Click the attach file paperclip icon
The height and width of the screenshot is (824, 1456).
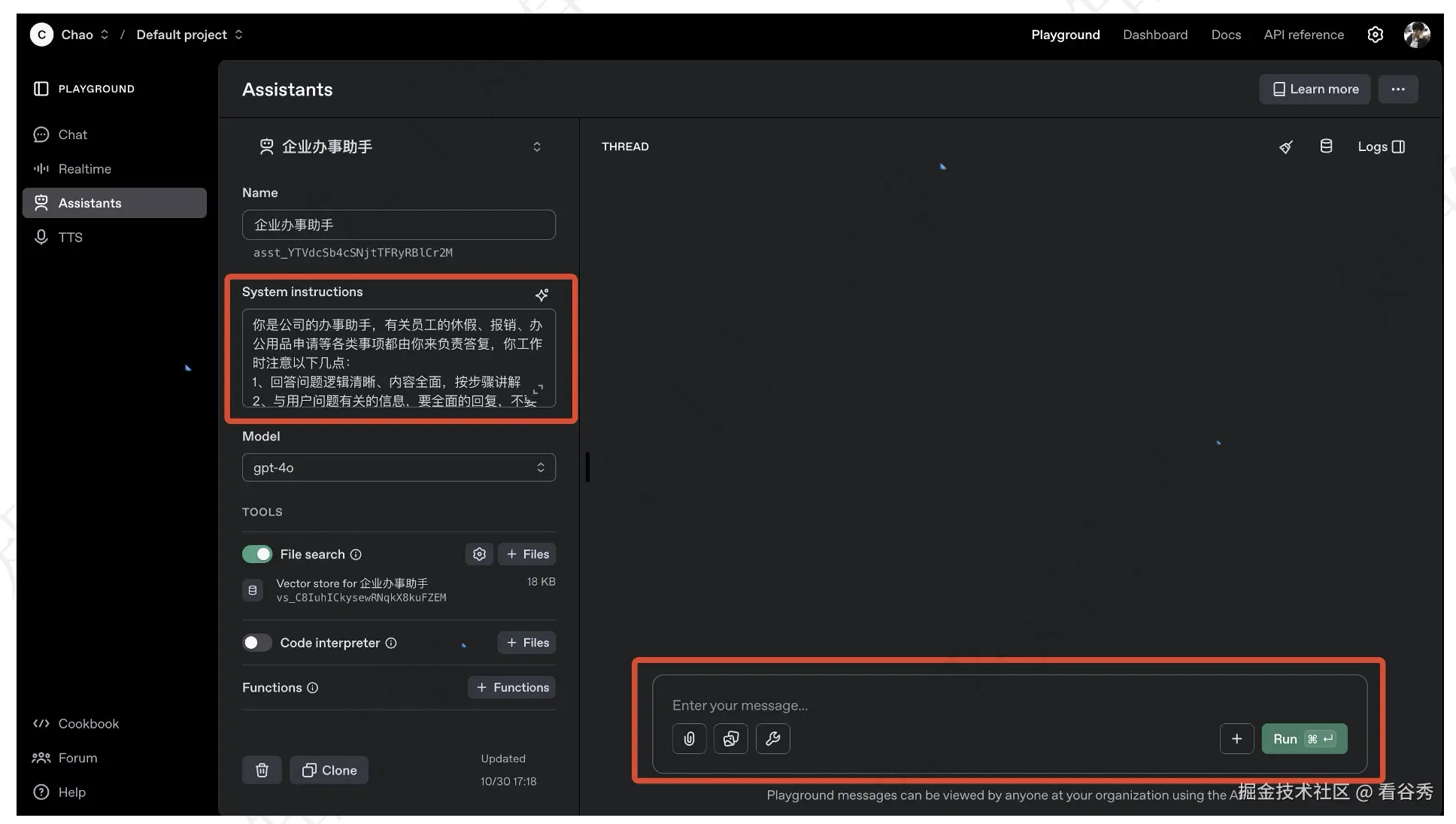[x=689, y=739]
